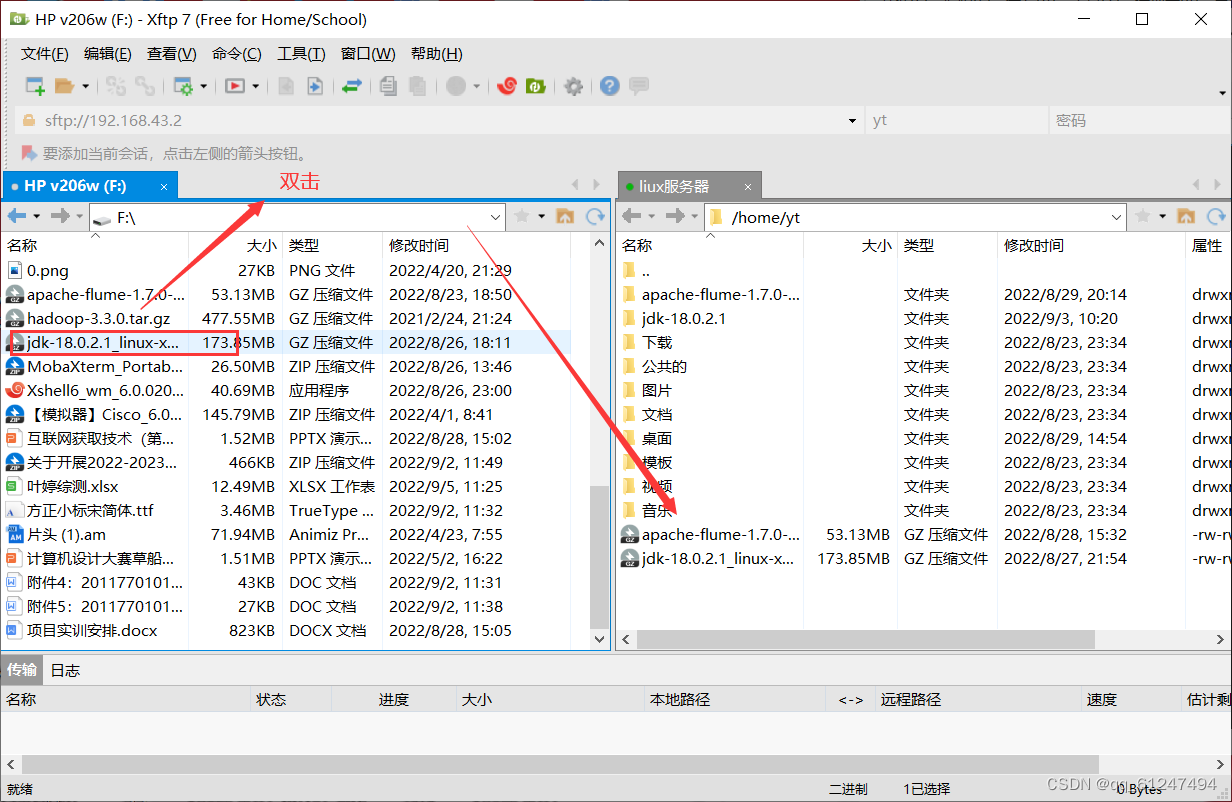
Task: Go to the remote pane home folder icon
Action: 1186,216
